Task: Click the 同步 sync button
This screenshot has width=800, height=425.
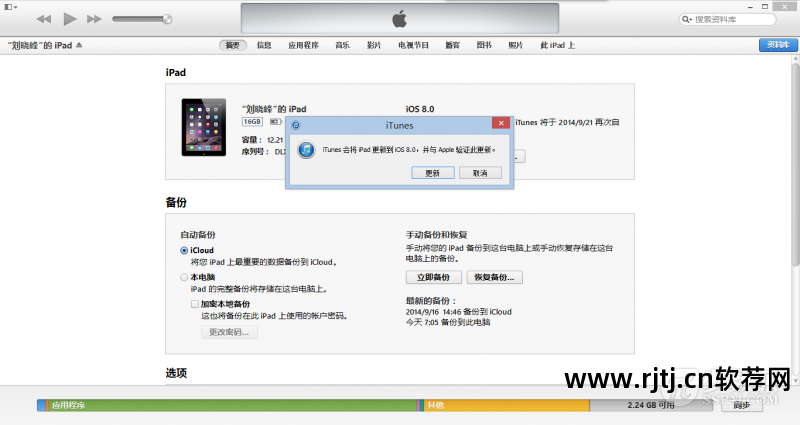Action: pyautogui.click(x=742, y=405)
